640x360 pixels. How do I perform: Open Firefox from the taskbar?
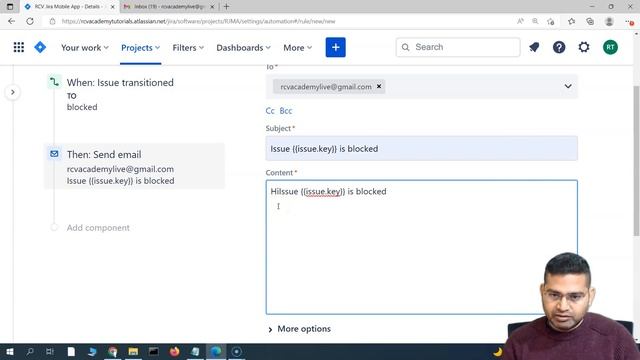pos(174,351)
